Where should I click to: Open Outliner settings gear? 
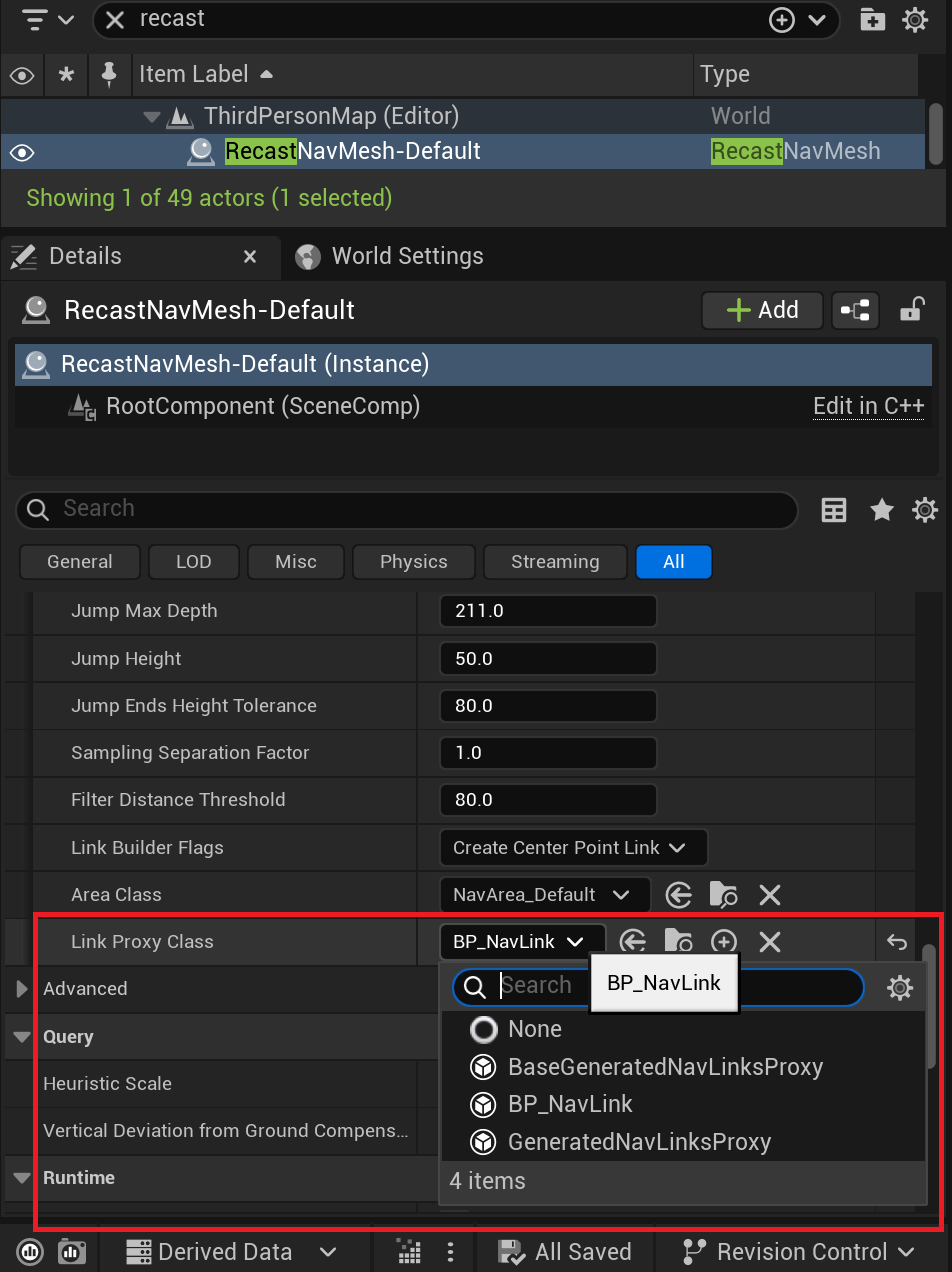(916, 19)
